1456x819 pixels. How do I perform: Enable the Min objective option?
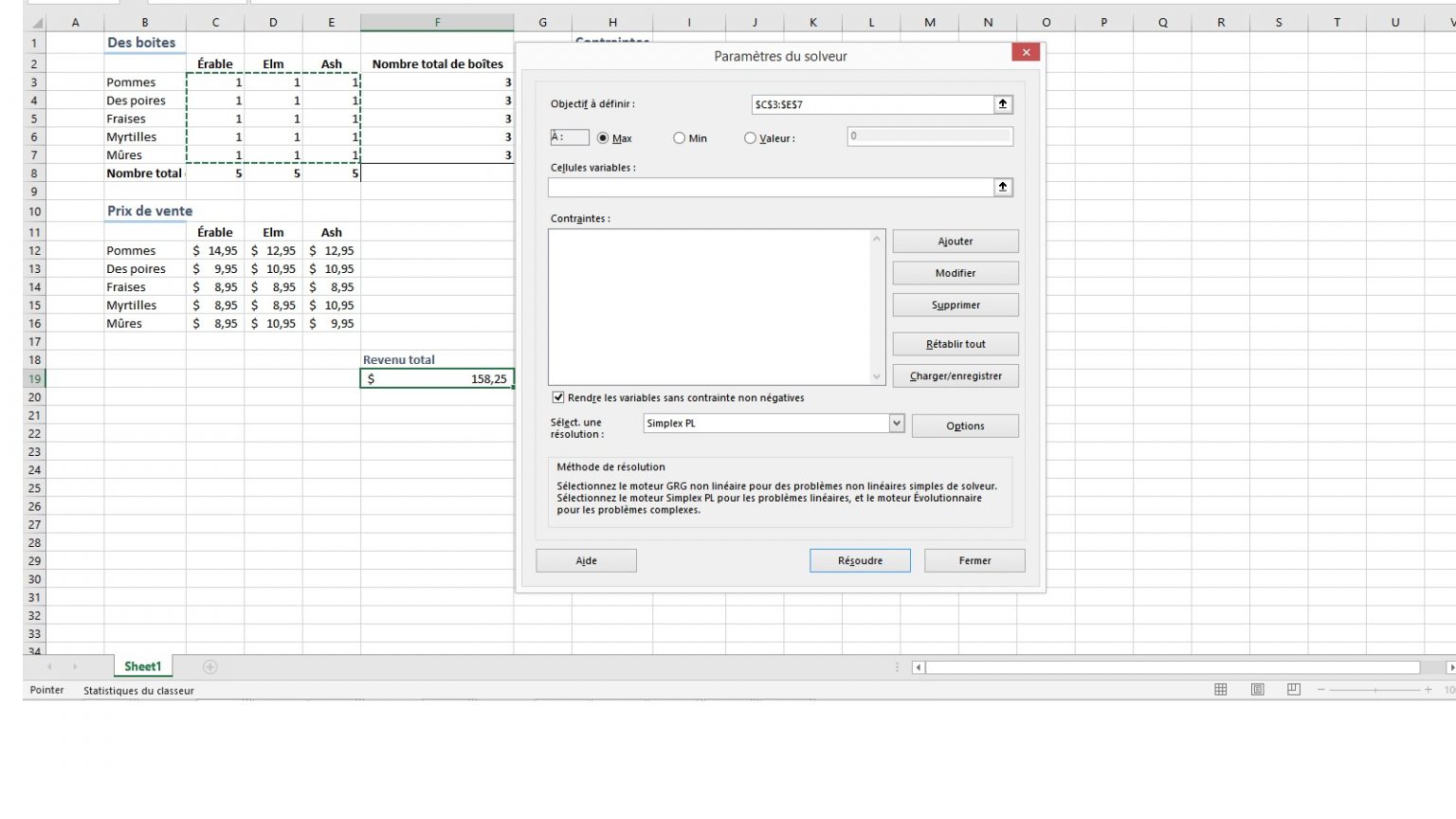pyautogui.click(x=679, y=137)
